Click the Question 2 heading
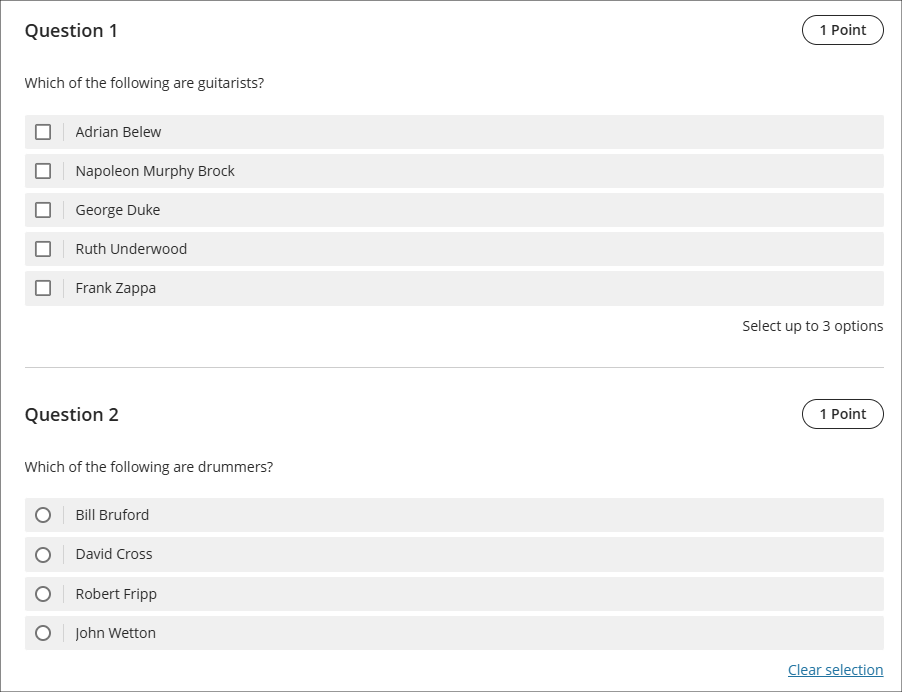Screen dimensions: 902x692 pos(71,415)
